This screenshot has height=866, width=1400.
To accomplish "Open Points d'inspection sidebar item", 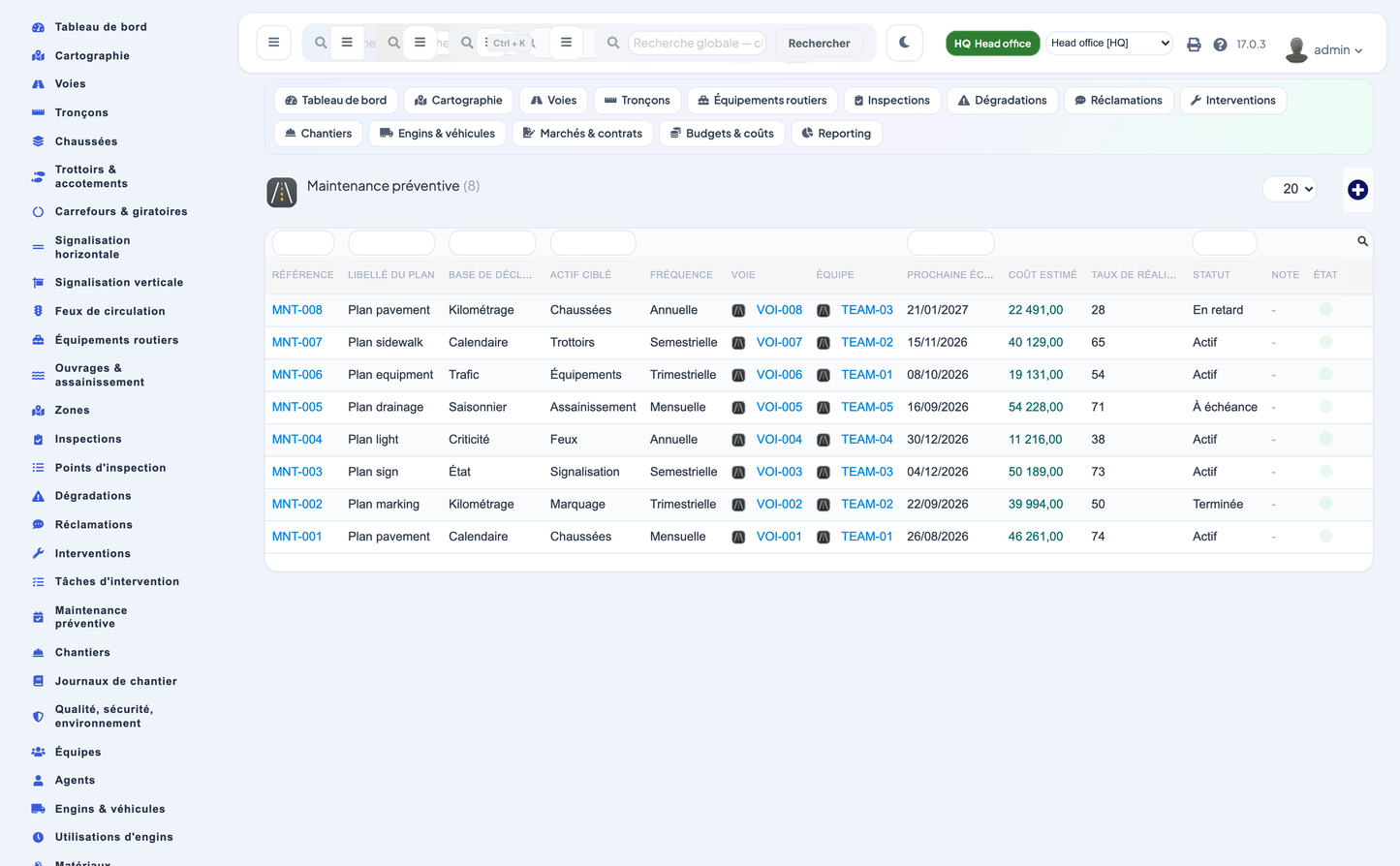I will (110, 468).
